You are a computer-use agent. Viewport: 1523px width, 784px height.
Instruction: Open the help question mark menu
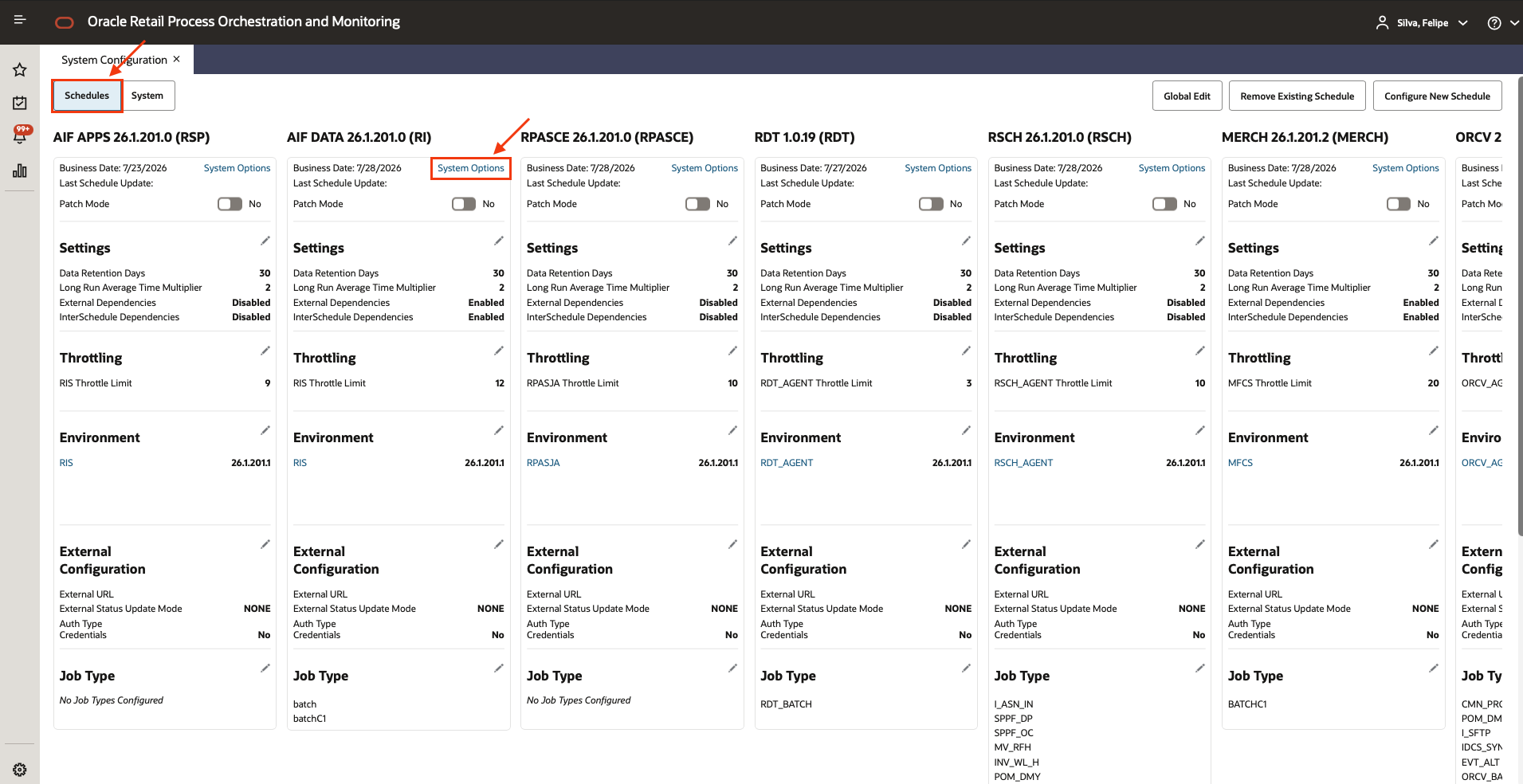pos(1494,23)
